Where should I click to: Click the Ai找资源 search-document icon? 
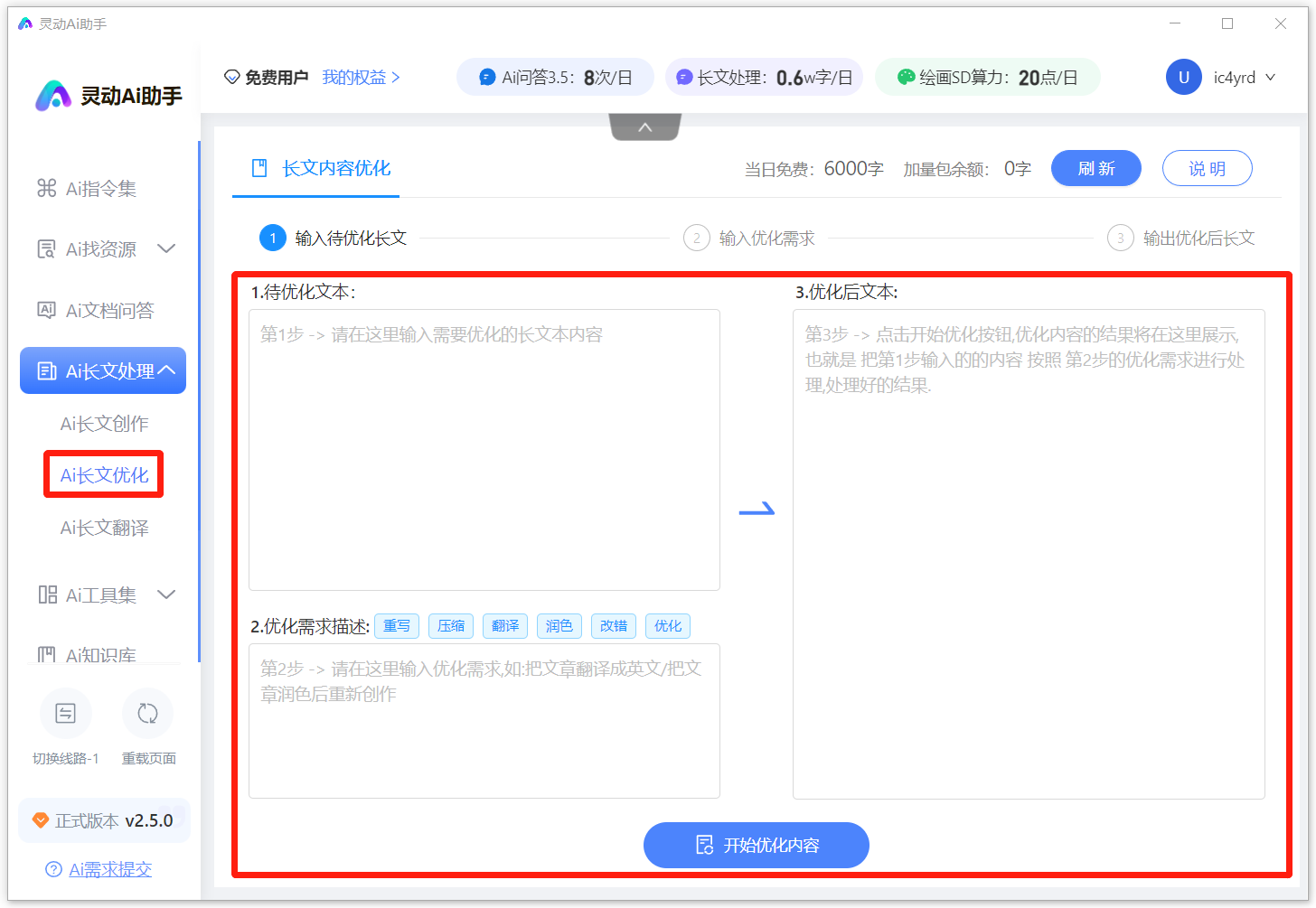[x=46, y=248]
